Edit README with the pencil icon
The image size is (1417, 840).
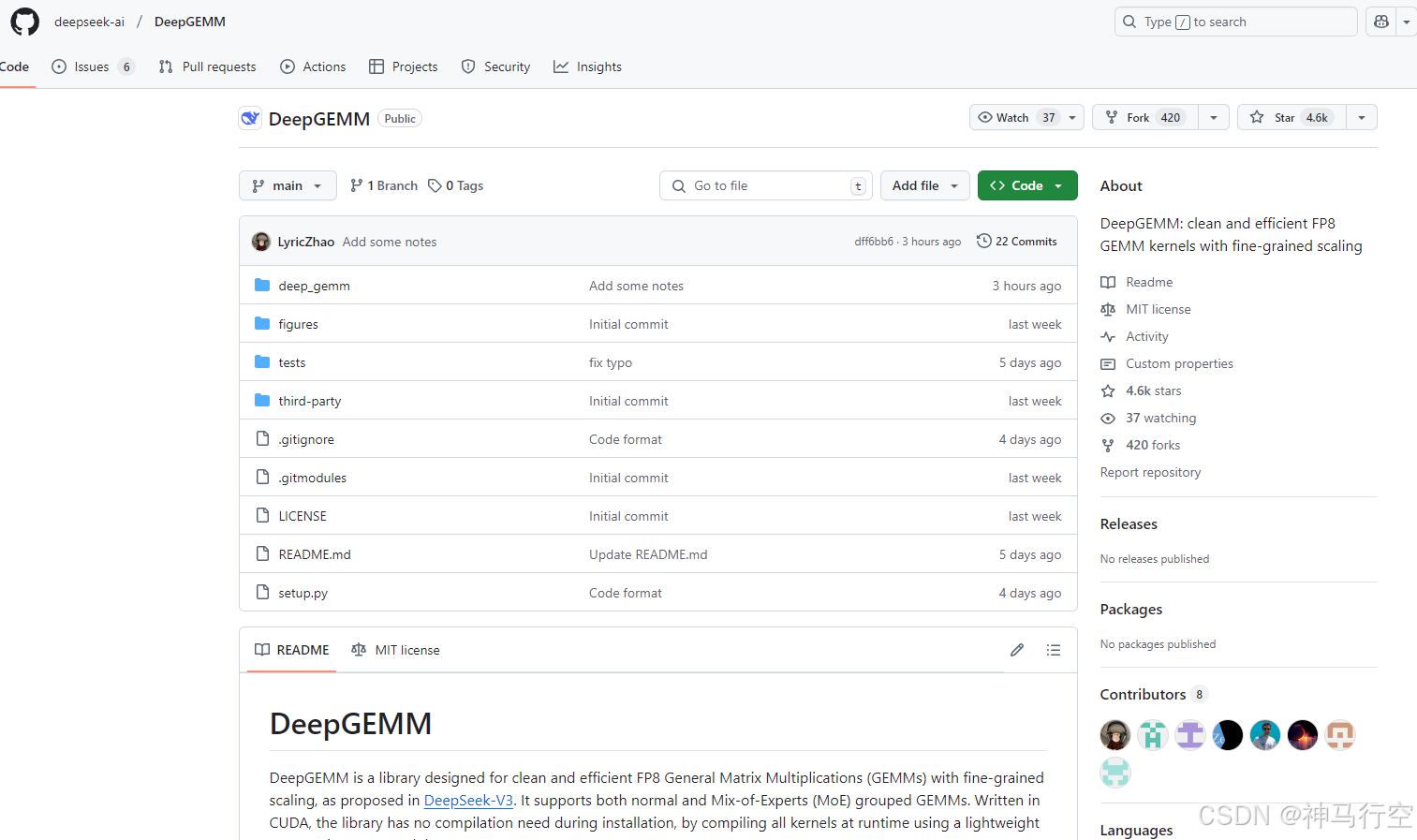tap(1017, 650)
